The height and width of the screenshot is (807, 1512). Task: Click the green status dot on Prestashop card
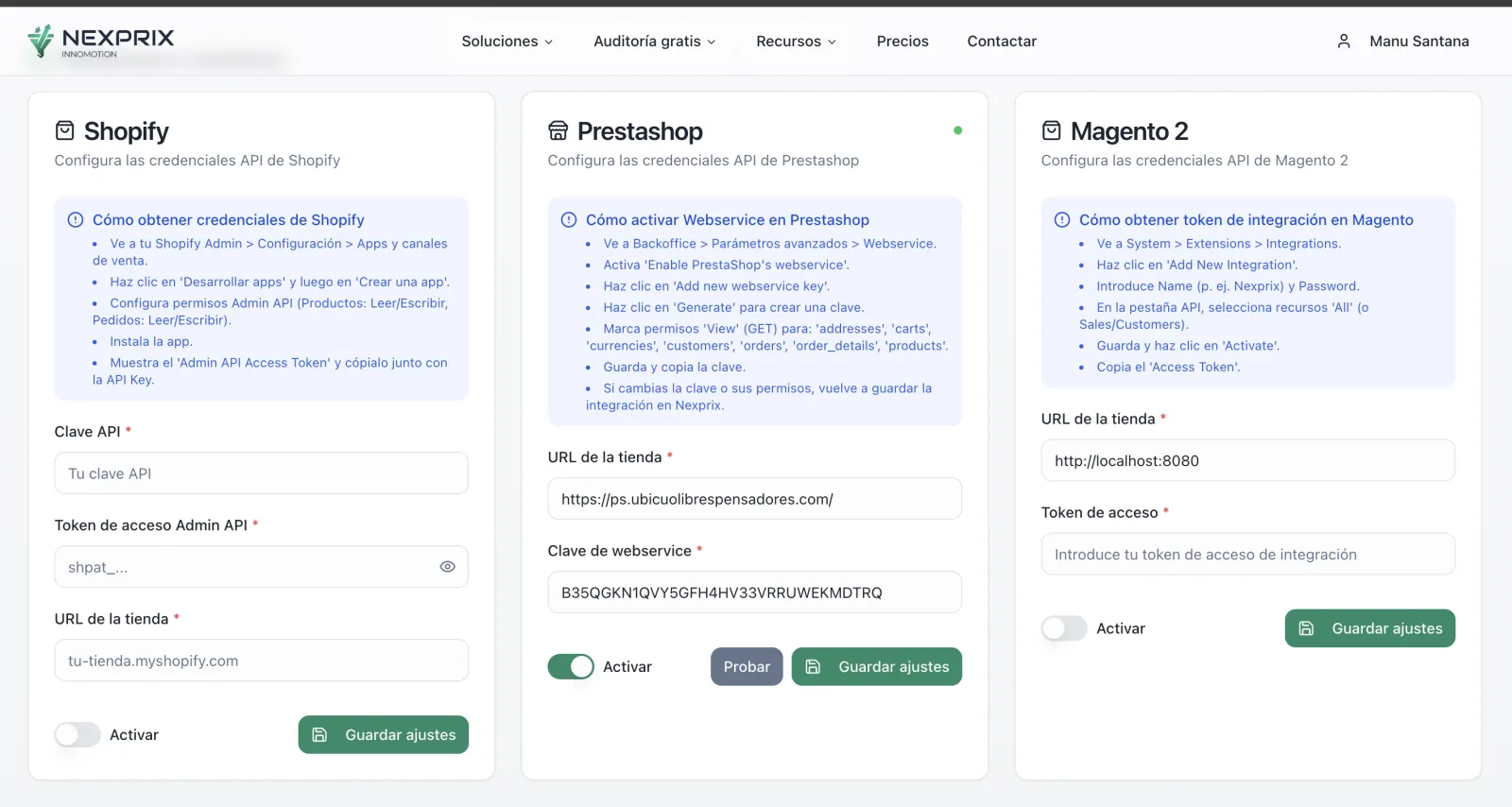958,130
